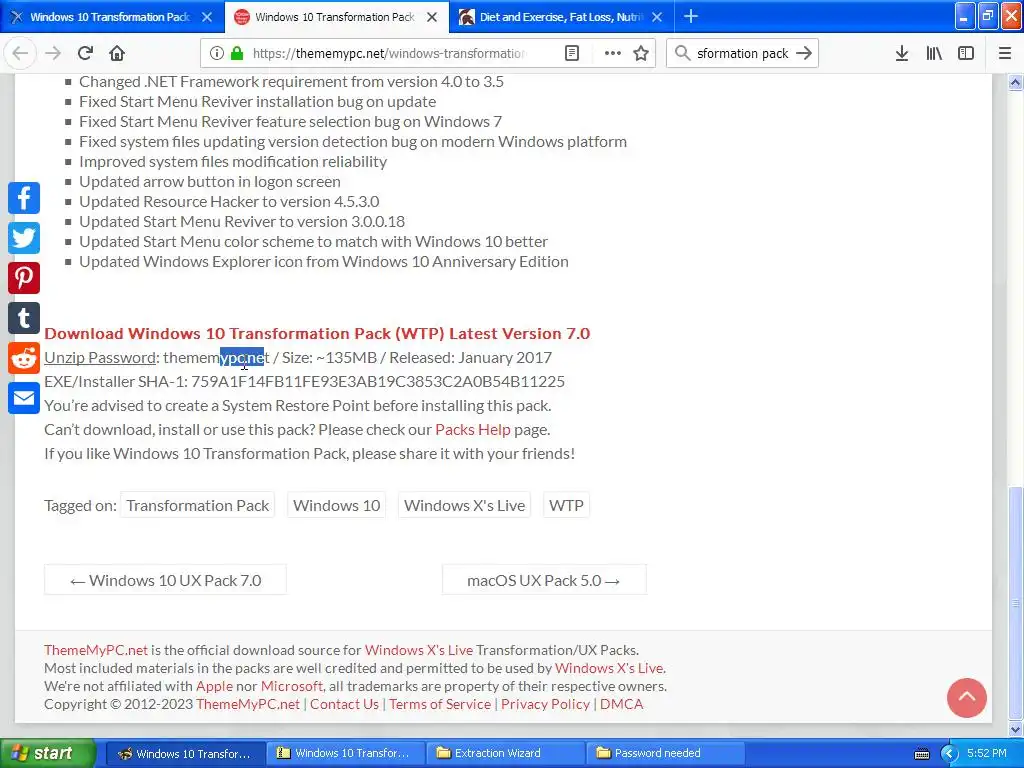Go back to the previous page
1024x768 pixels.
click(20, 54)
